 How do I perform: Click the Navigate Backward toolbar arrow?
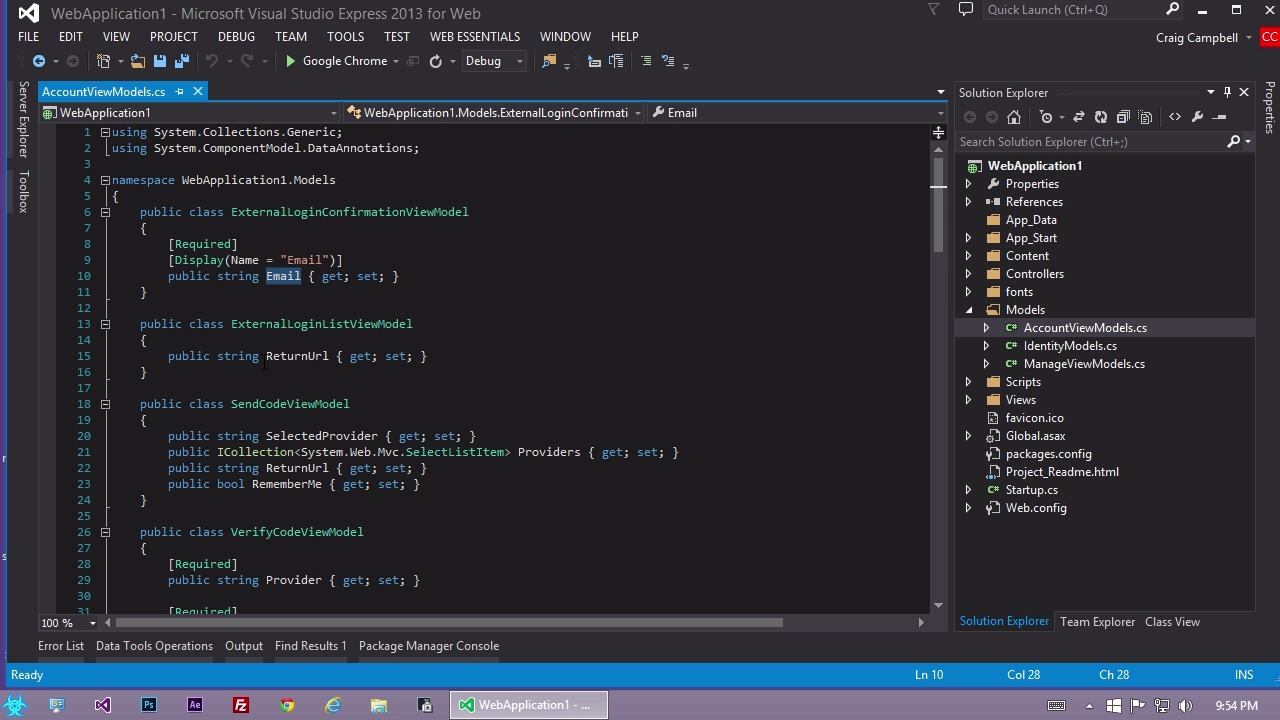pos(38,61)
